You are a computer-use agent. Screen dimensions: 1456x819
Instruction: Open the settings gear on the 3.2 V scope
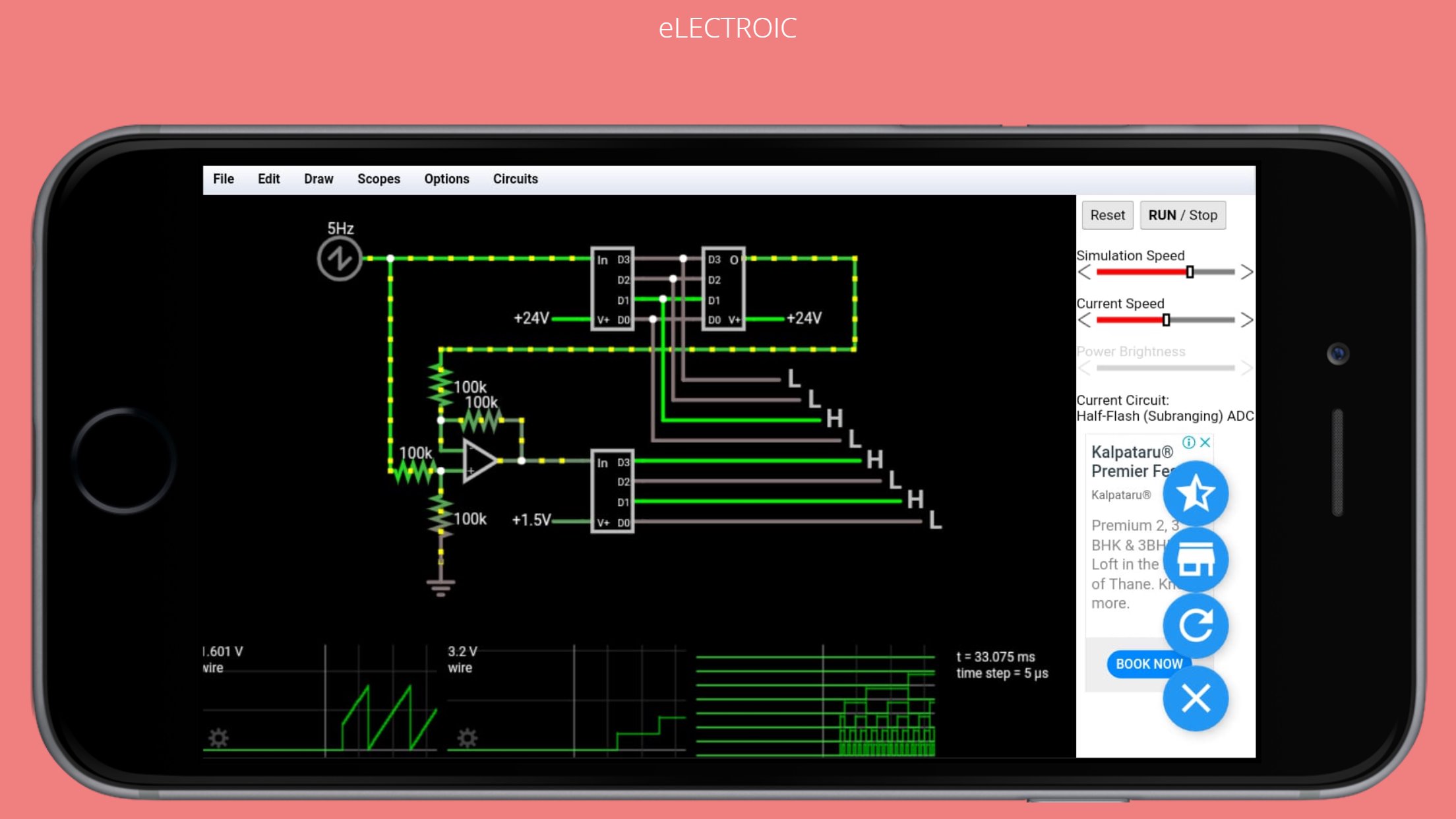click(469, 738)
